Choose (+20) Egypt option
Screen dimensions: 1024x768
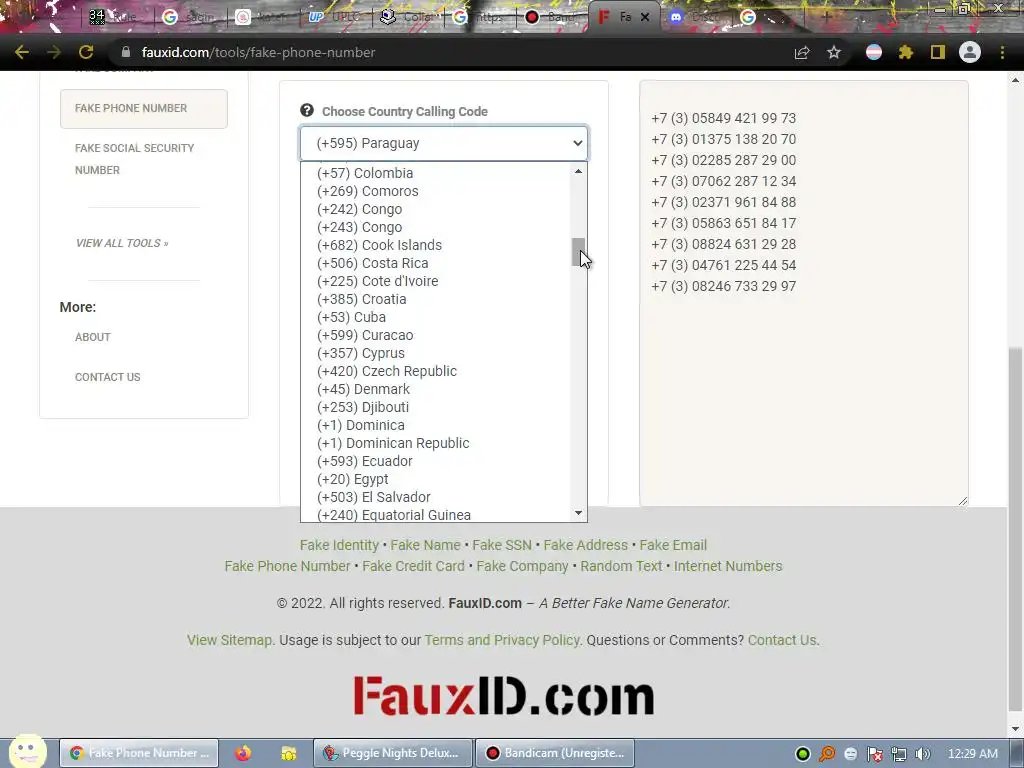tap(435, 479)
